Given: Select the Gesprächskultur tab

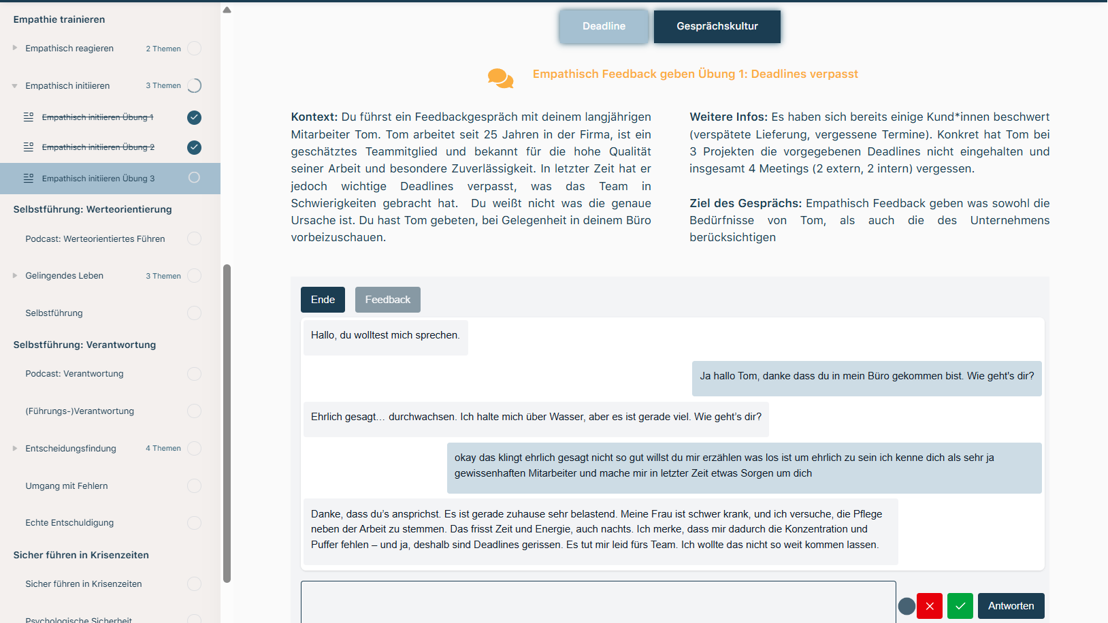Looking at the screenshot, I should tap(717, 26).
